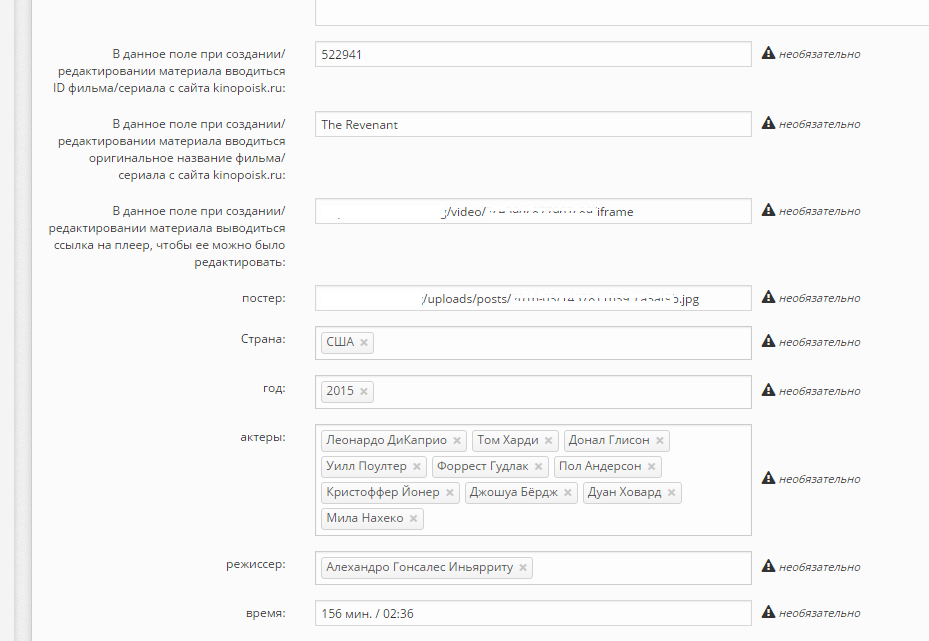Remove Дуан Ховард actor tag
929x641 pixels.
coord(671,493)
